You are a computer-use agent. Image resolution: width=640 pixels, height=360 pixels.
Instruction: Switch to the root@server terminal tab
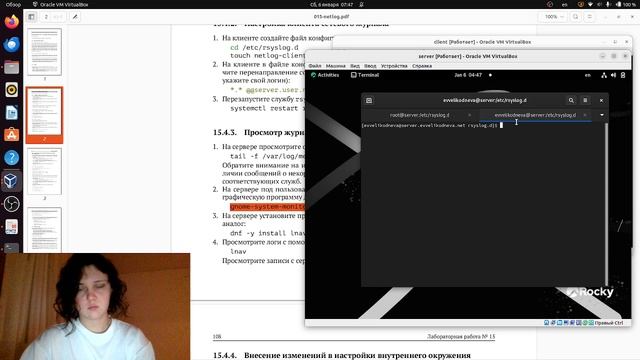pos(419,115)
